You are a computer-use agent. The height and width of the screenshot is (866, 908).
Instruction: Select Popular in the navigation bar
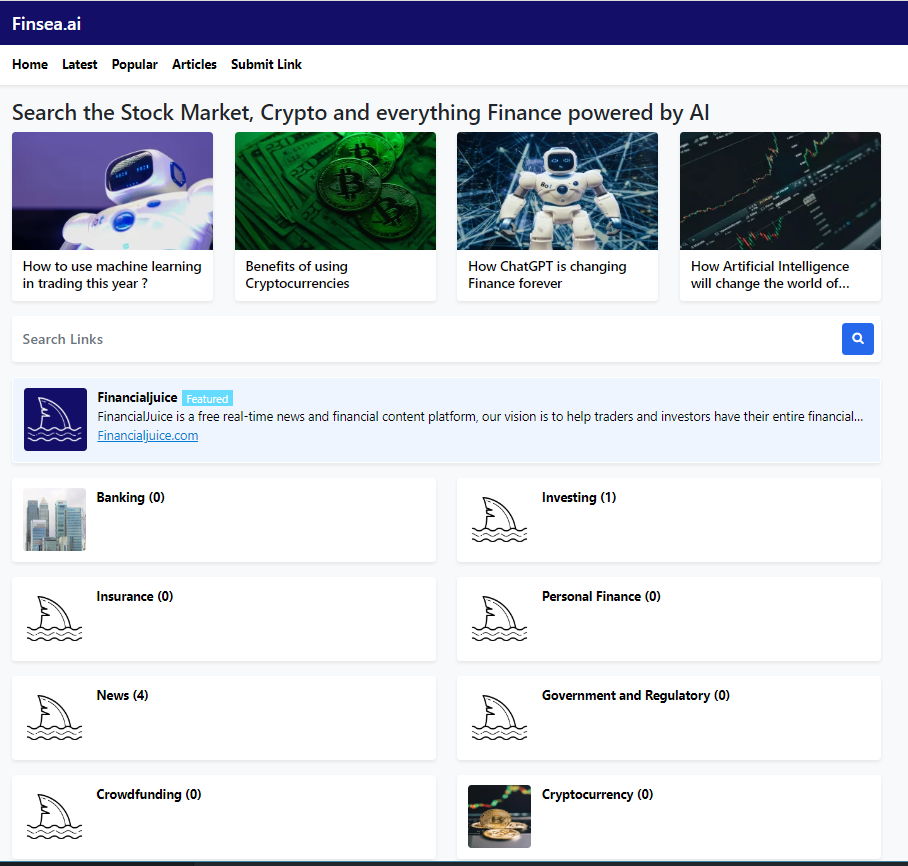click(135, 64)
